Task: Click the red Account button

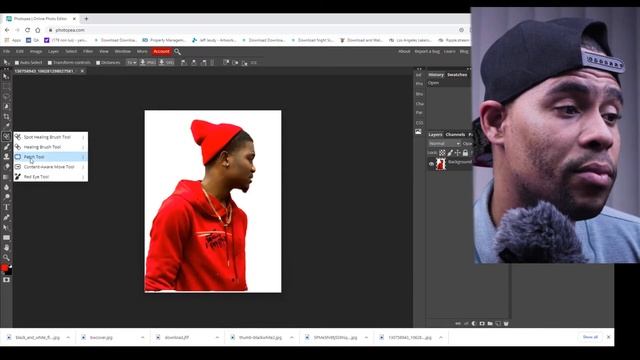Action: 161,51
